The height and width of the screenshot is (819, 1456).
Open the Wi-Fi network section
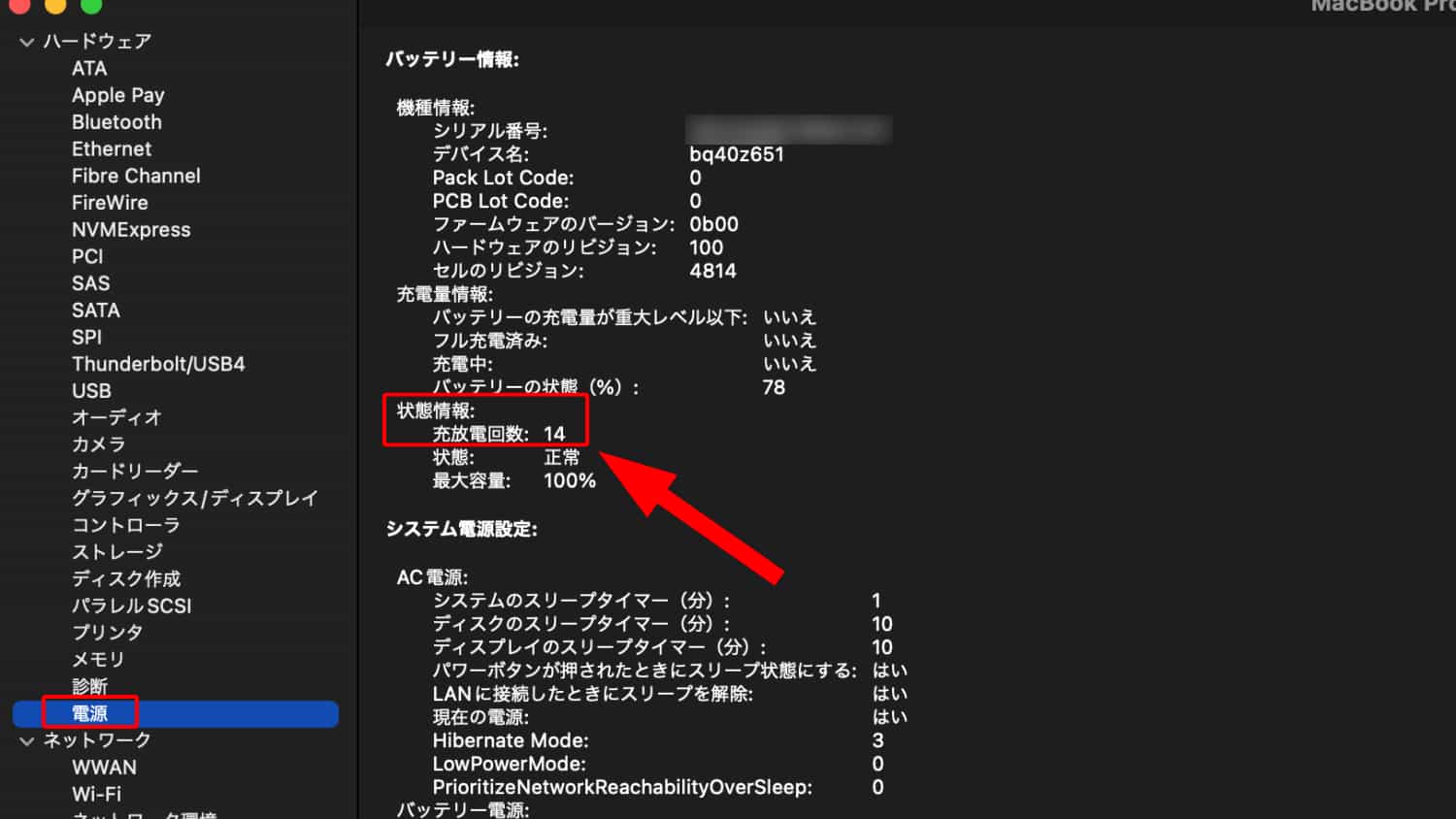pyautogui.click(x=96, y=794)
